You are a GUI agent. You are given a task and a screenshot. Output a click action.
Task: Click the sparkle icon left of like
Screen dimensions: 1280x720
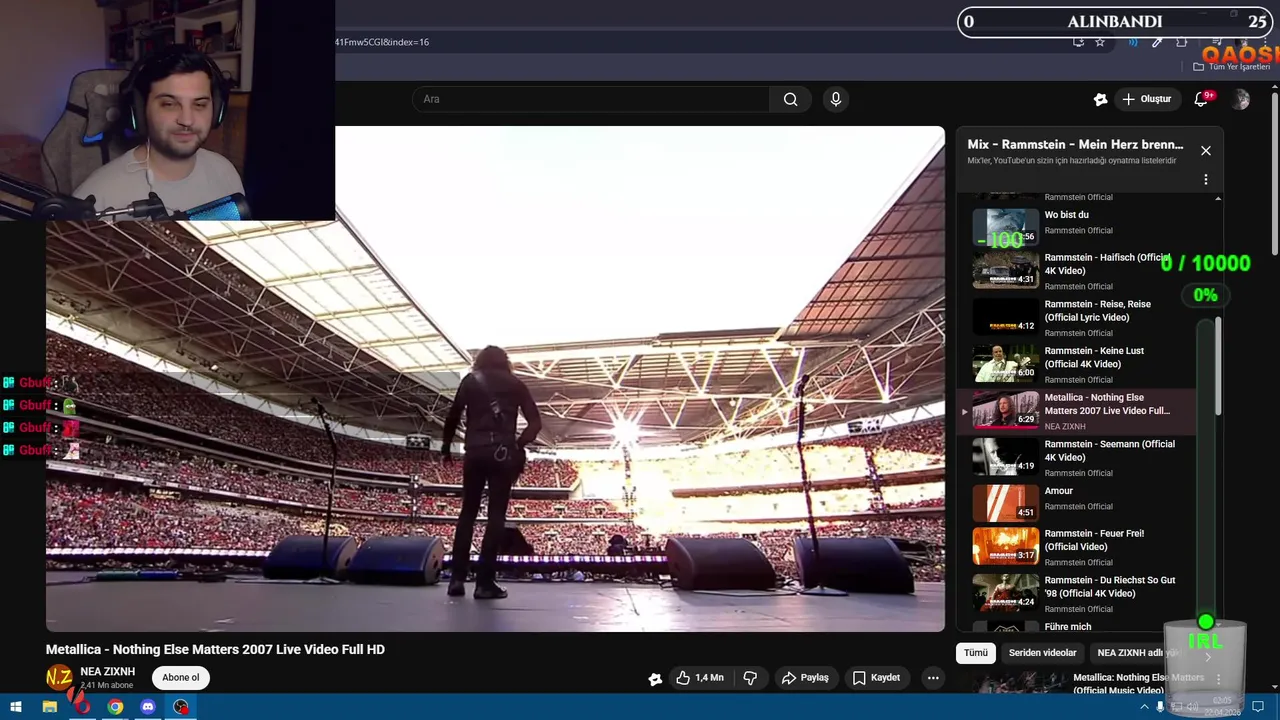pos(655,679)
